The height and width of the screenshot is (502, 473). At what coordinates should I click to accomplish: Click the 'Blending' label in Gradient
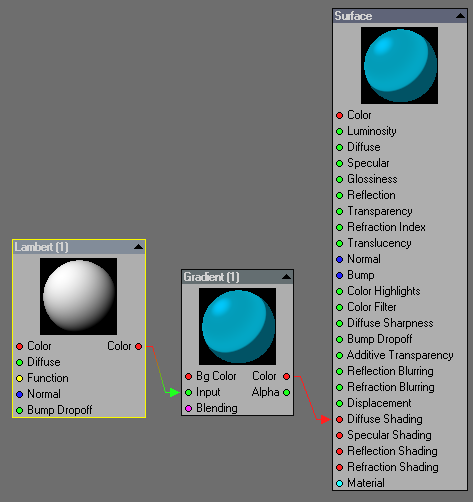[x=217, y=408]
